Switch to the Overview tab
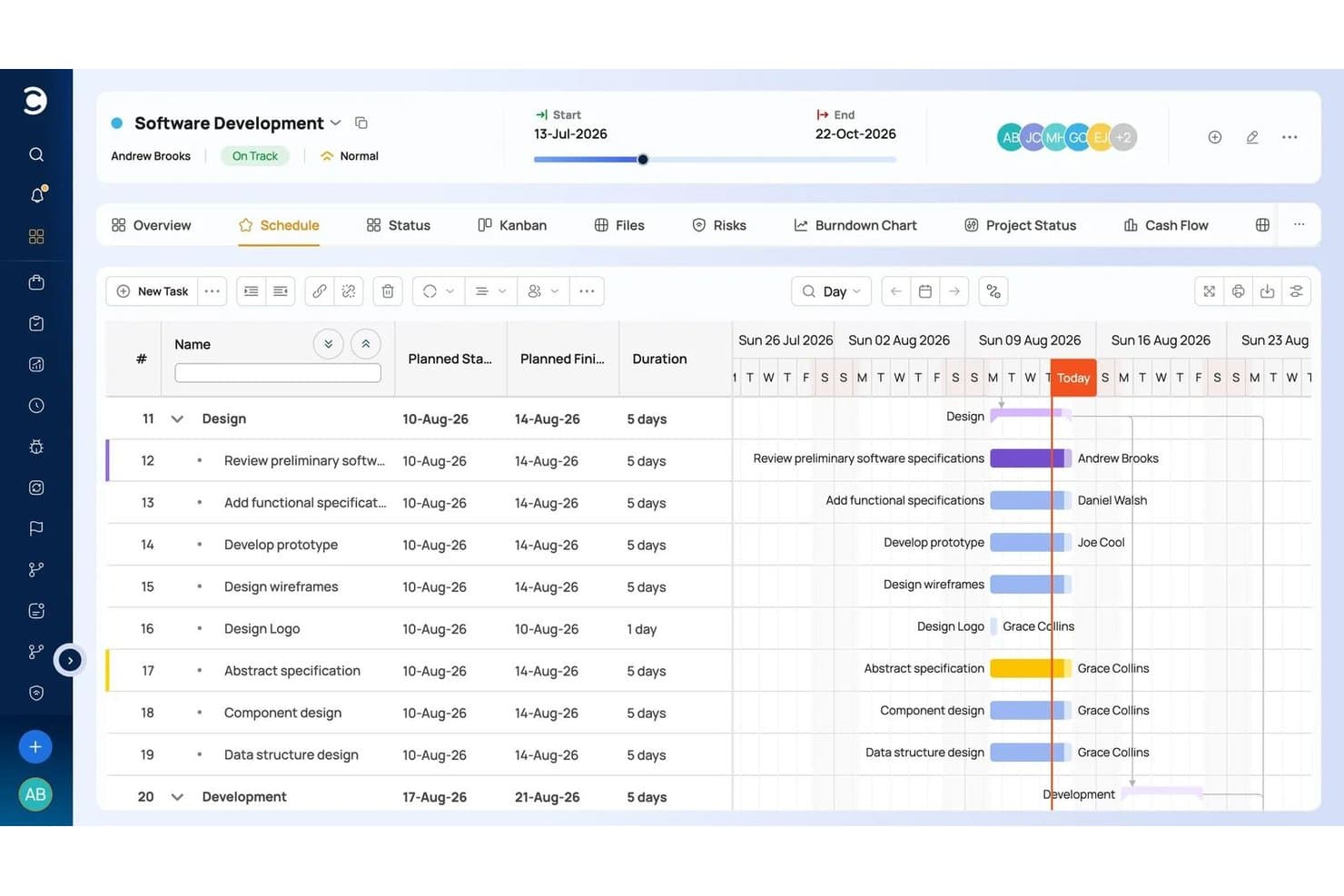Image resolution: width=1344 pixels, height=896 pixels. point(151,225)
